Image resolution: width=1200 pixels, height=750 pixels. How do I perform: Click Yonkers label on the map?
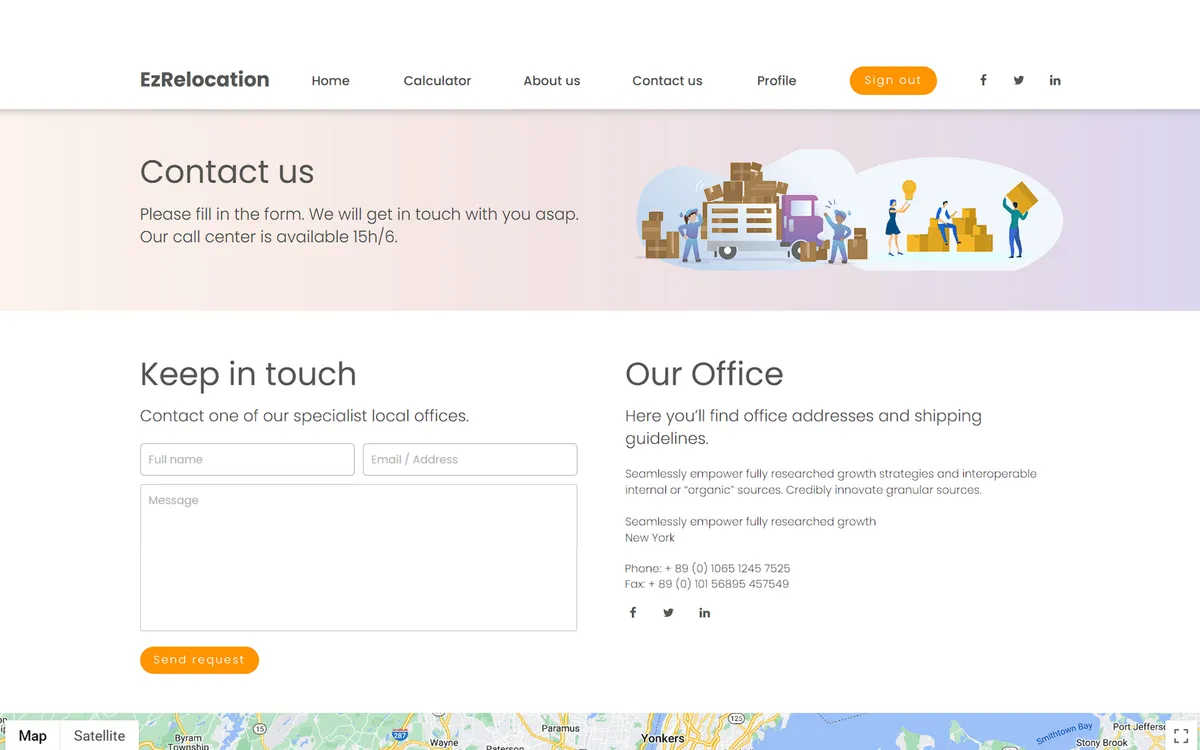click(x=663, y=739)
